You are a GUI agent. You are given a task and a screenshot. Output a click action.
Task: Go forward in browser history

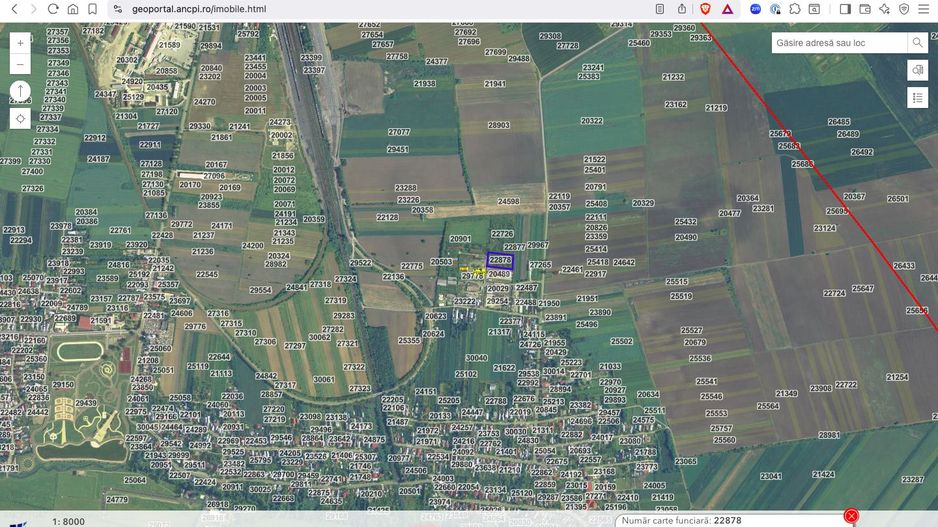34,9
